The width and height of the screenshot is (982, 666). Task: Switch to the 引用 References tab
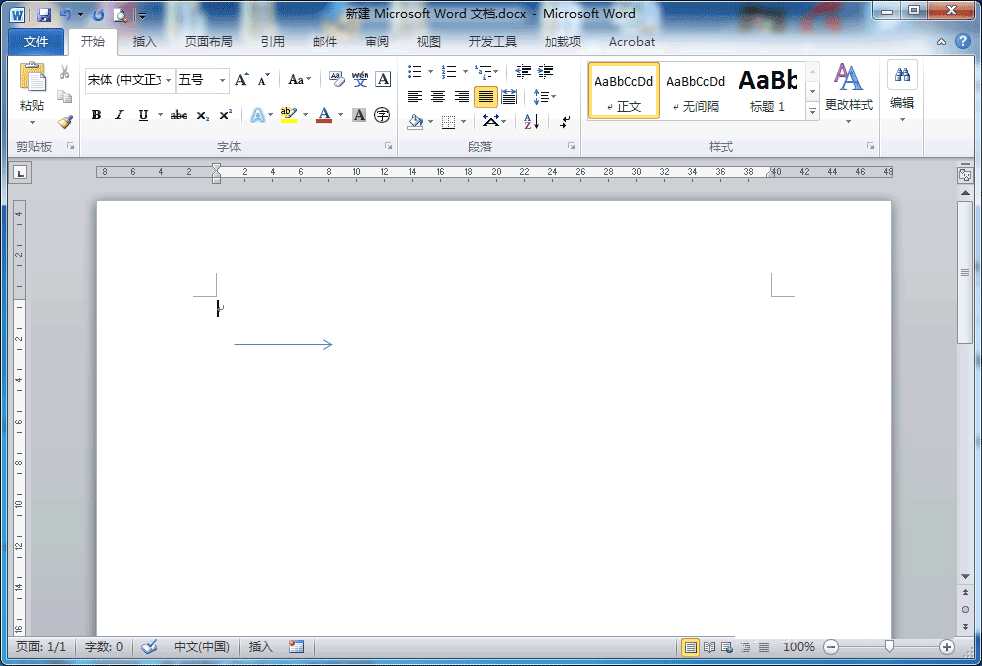point(273,42)
